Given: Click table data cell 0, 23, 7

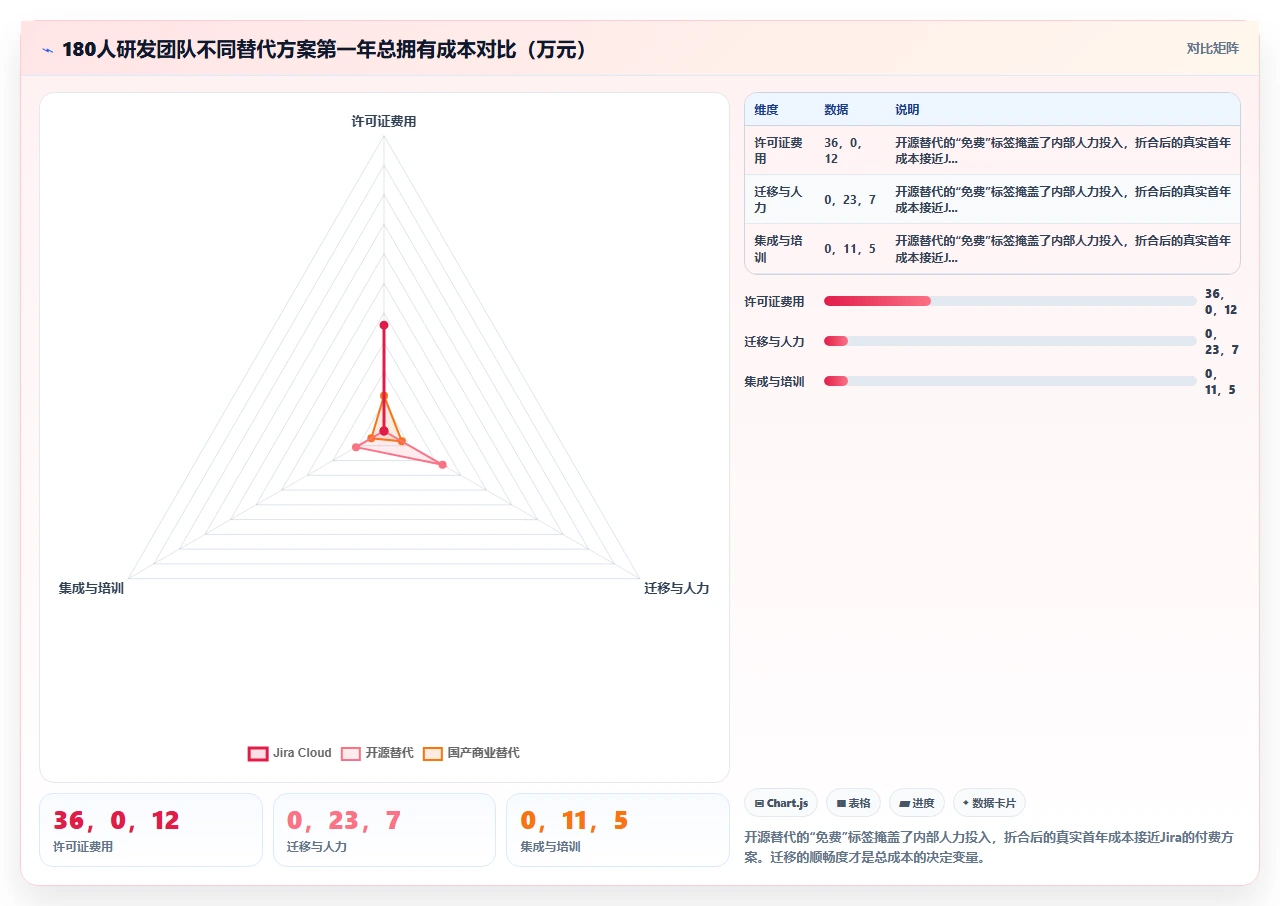Looking at the screenshot, I should pyautogui.click(x=850, y=199).
